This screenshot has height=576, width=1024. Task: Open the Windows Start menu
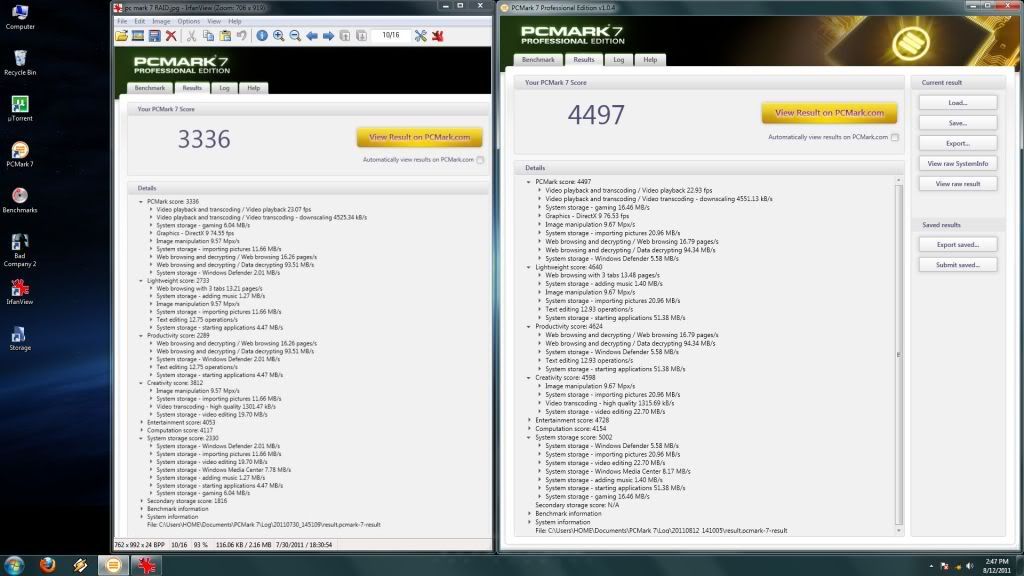14,565
